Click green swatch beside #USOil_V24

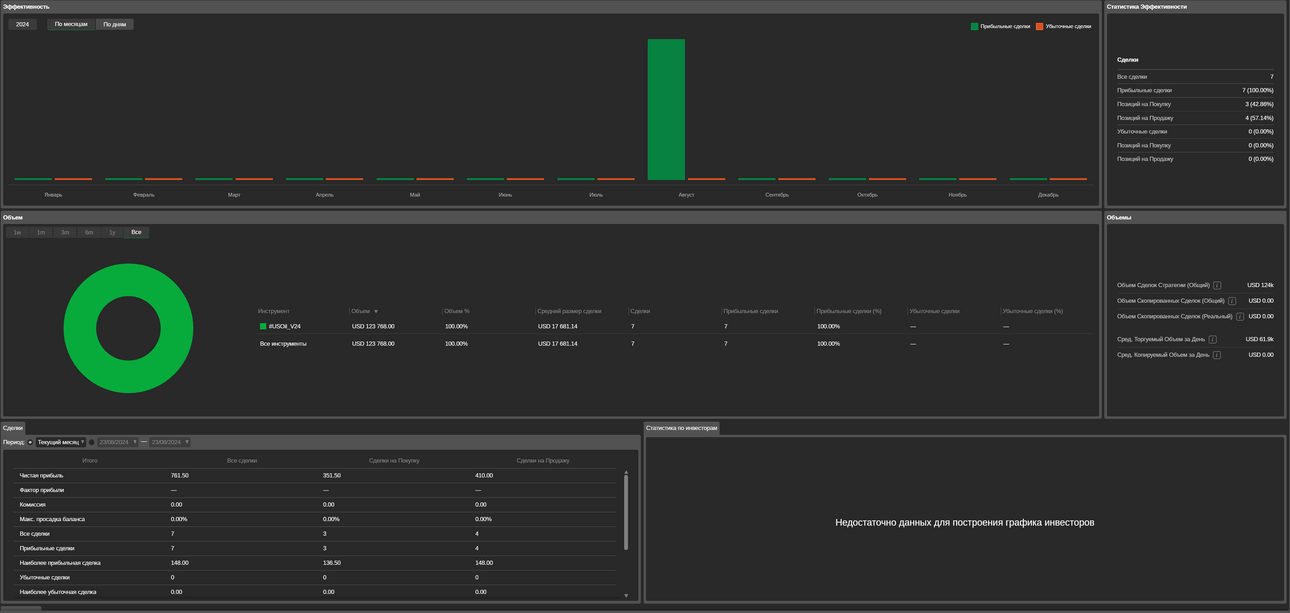tap(263, 326)
